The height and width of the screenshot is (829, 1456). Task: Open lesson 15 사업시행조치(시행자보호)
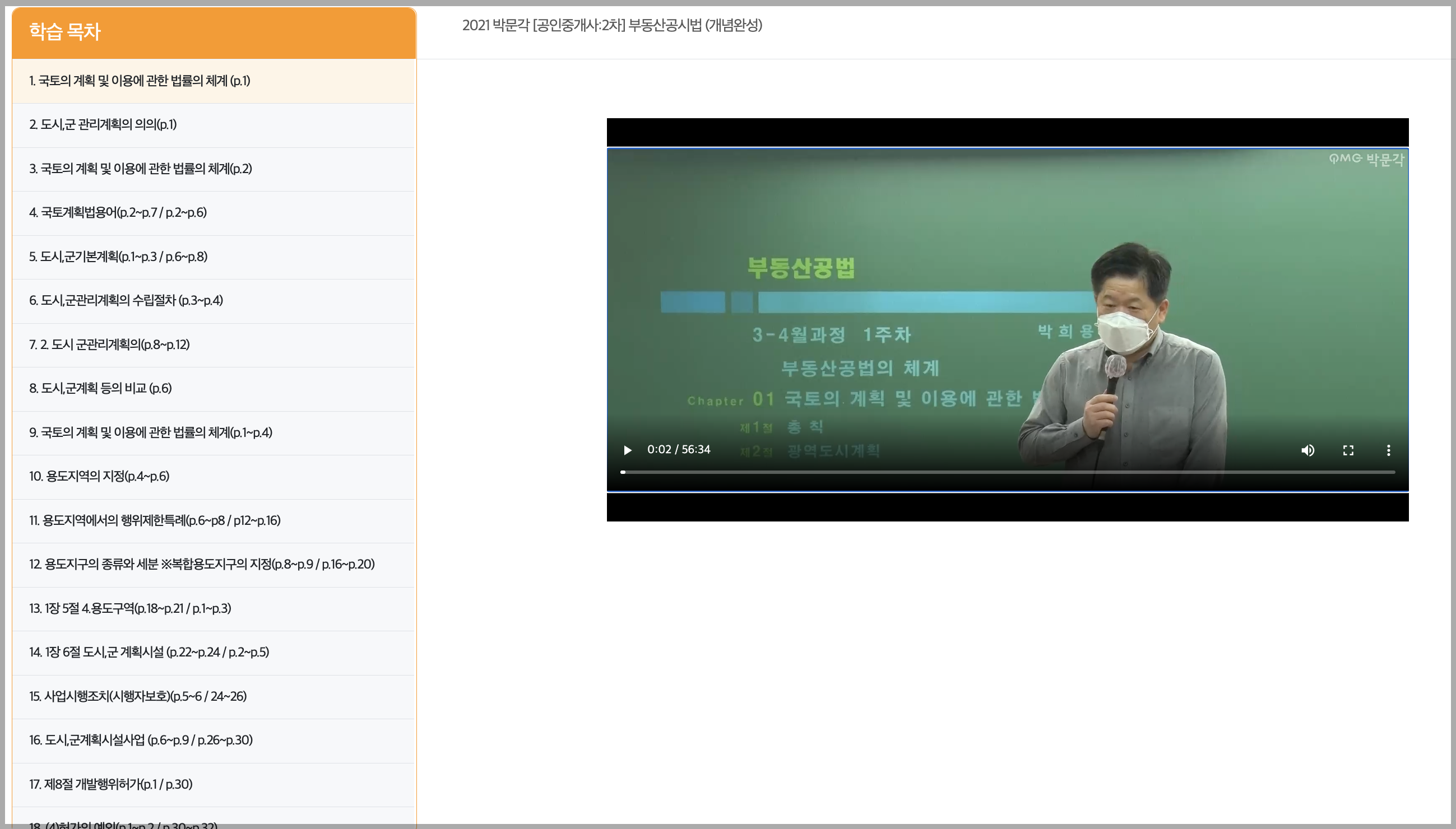(x=138, y=696)
